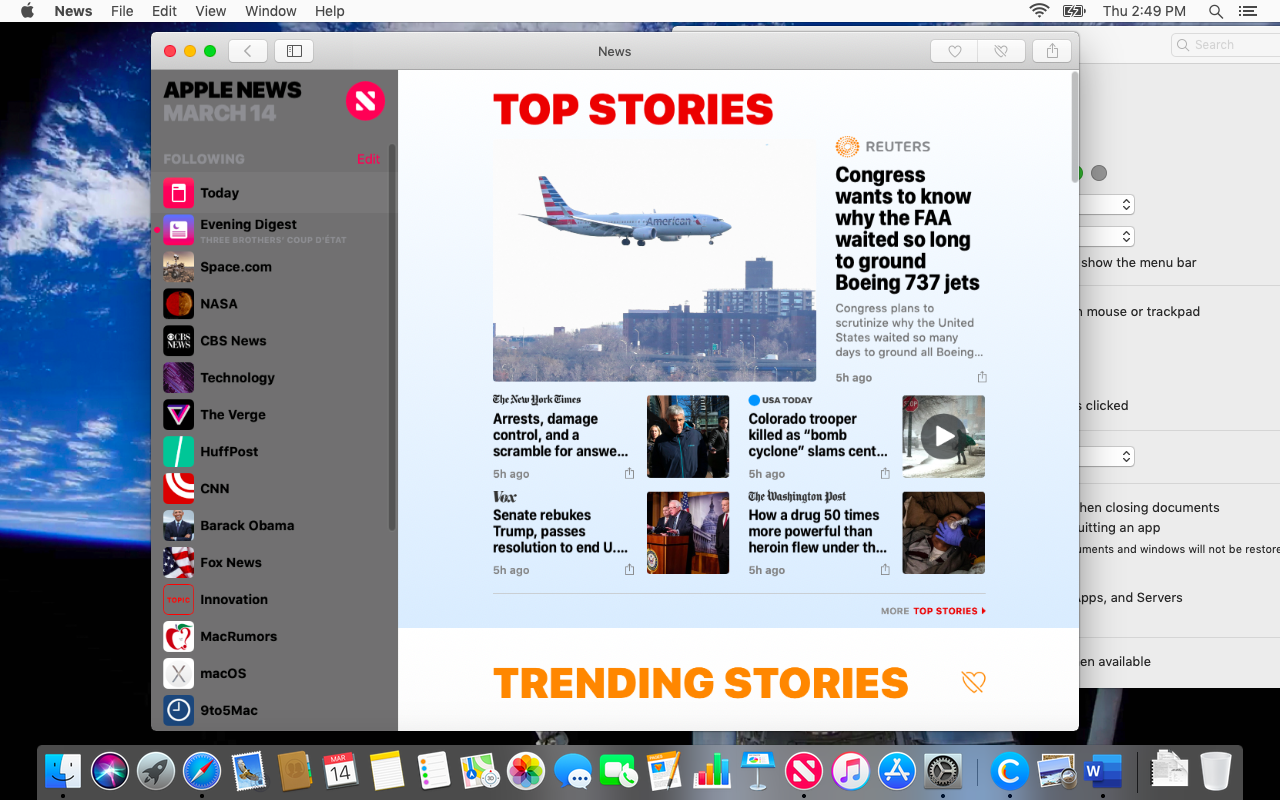This screenshot has width=1280, height=800.
Task: Click the Senate press conference thumbnail
Action: [x=688, y=532]
